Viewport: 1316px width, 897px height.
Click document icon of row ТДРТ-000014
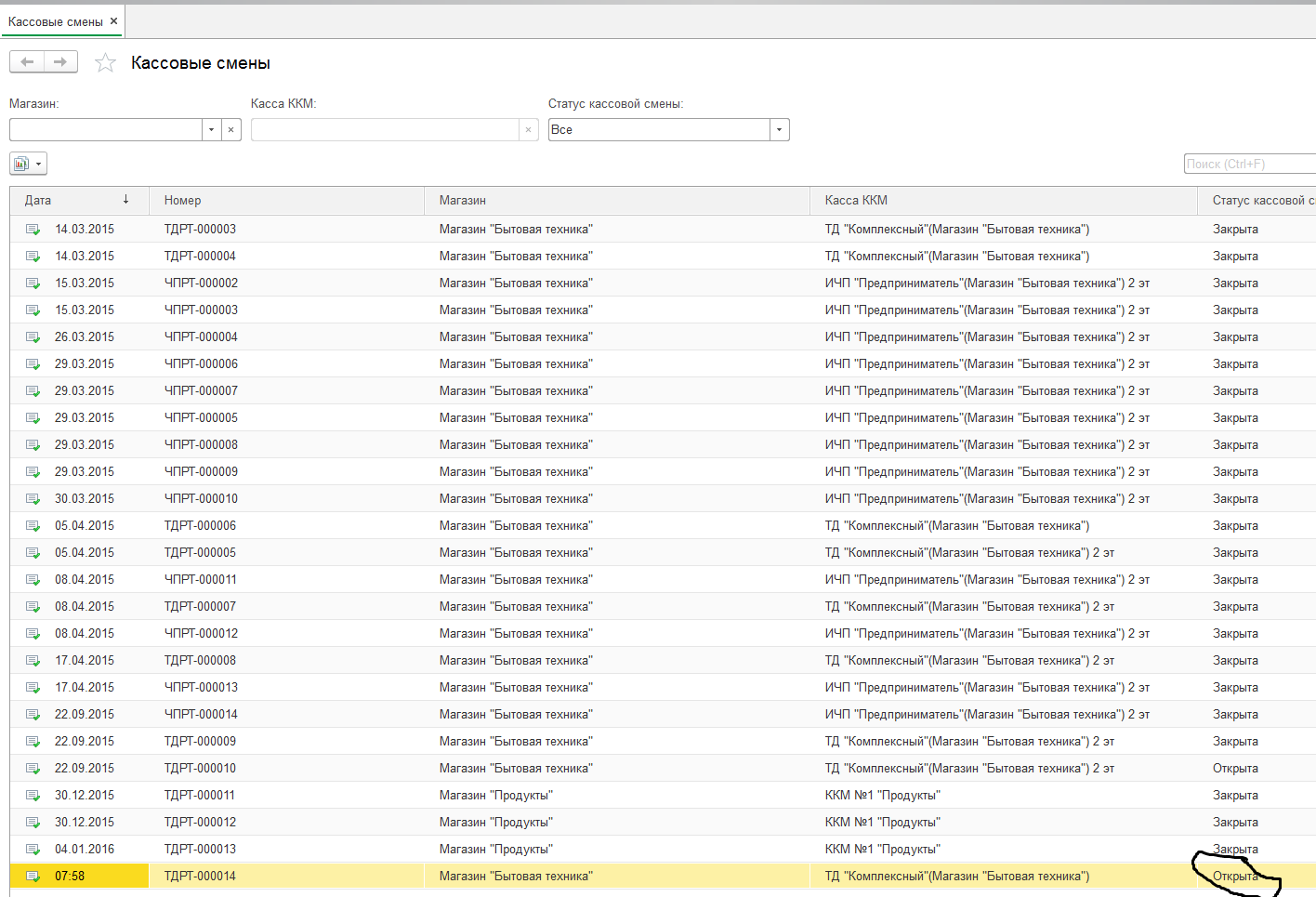pos(33,877)
